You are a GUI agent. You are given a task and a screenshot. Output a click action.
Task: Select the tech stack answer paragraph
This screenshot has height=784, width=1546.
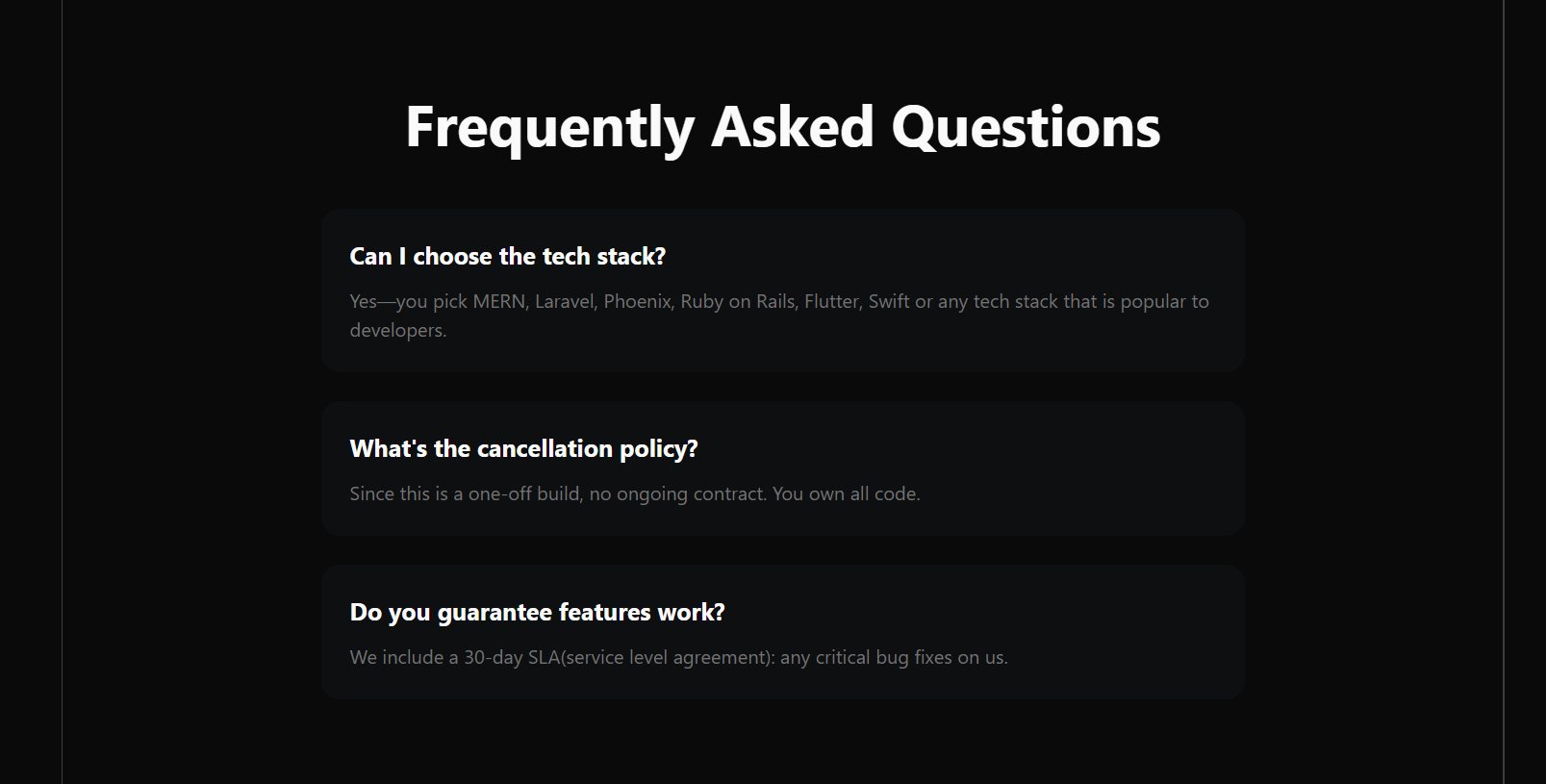[779, 316]
